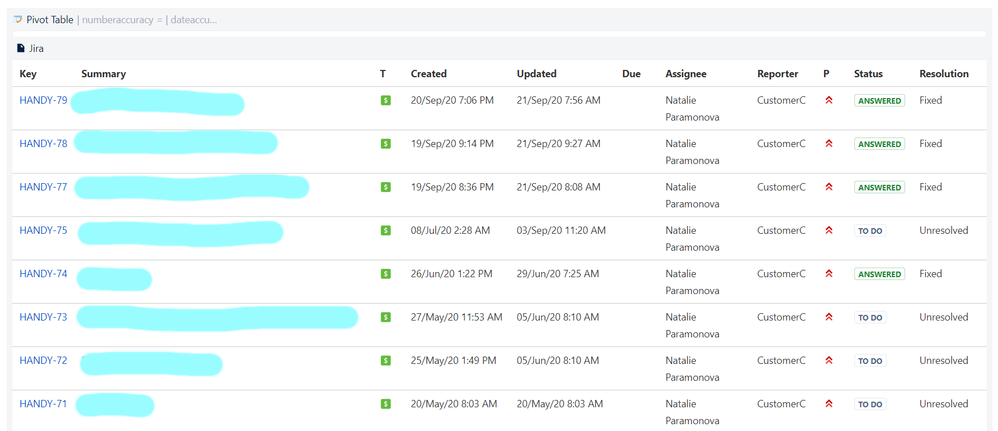The width and height of the screenshot is (998, 431).
Task: Click the Updated column header
Action: [537, 74]
